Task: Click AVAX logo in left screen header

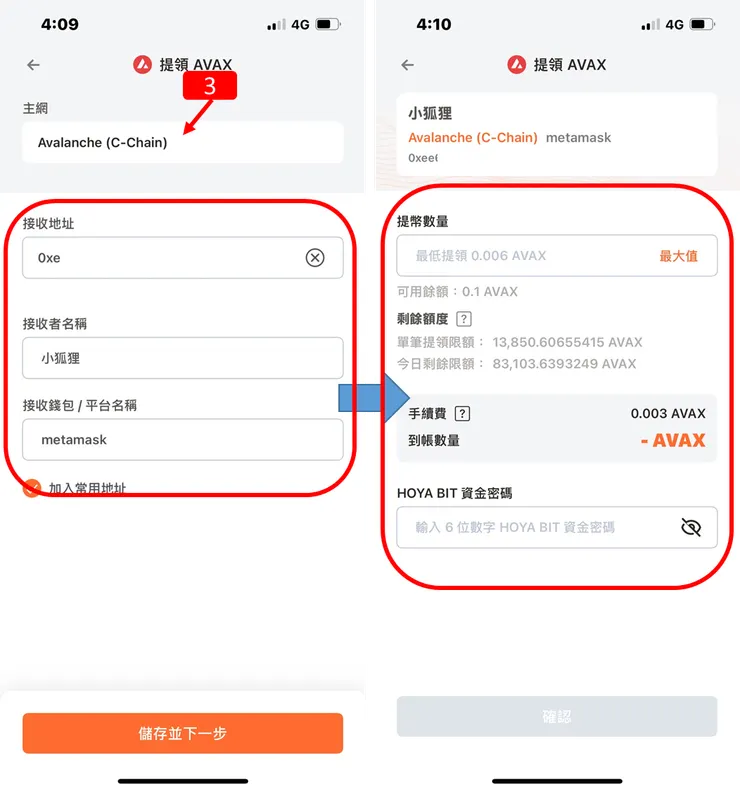Action: point(142,65)
